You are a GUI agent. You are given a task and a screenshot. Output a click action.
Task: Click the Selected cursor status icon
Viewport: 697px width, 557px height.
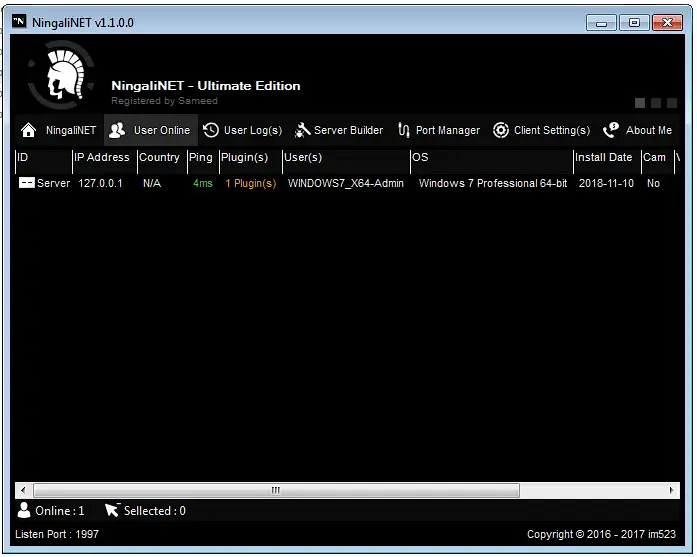tap(112, 510)
